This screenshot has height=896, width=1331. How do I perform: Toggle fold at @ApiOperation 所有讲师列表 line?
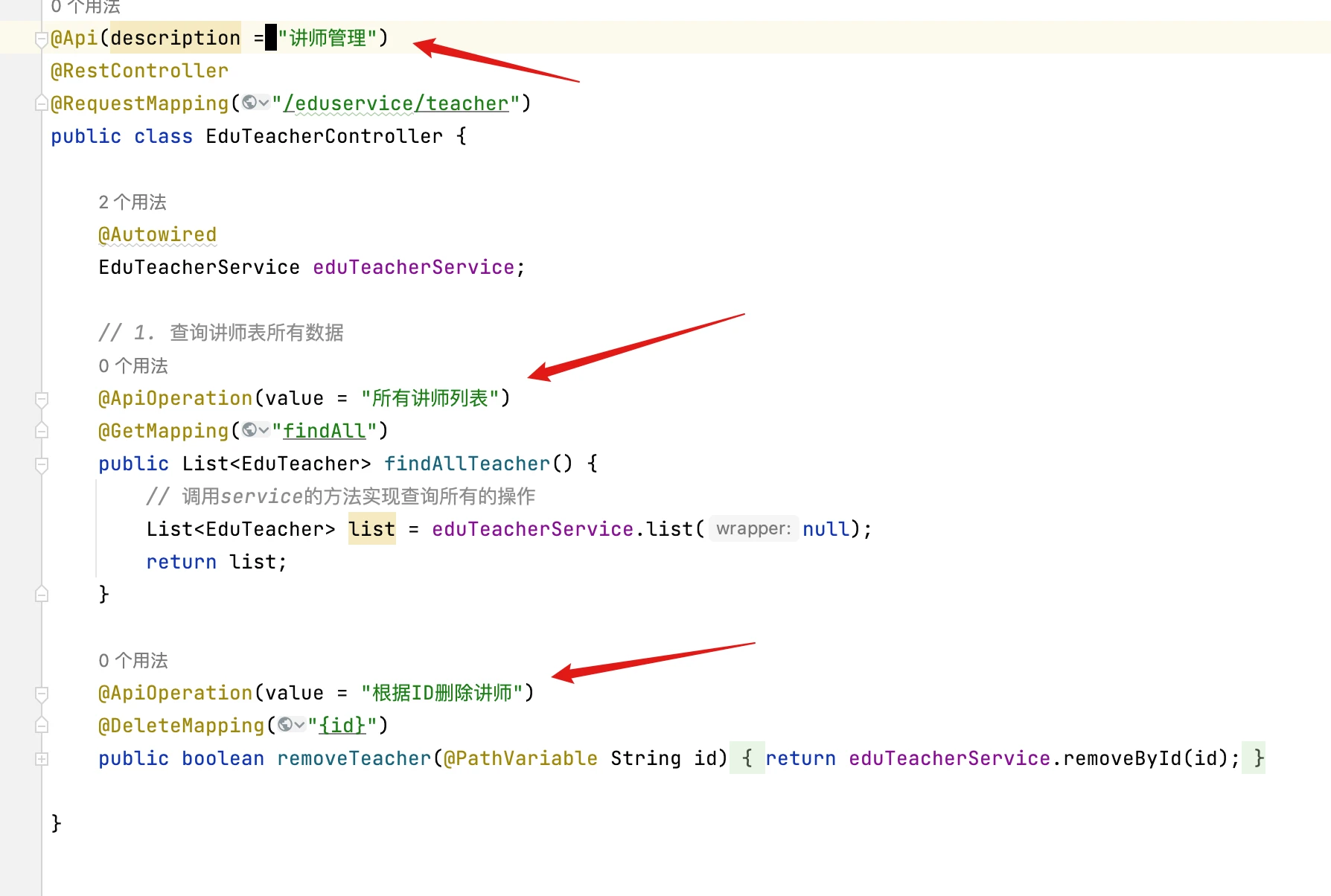pyautogui.click(x=42, y=399)
